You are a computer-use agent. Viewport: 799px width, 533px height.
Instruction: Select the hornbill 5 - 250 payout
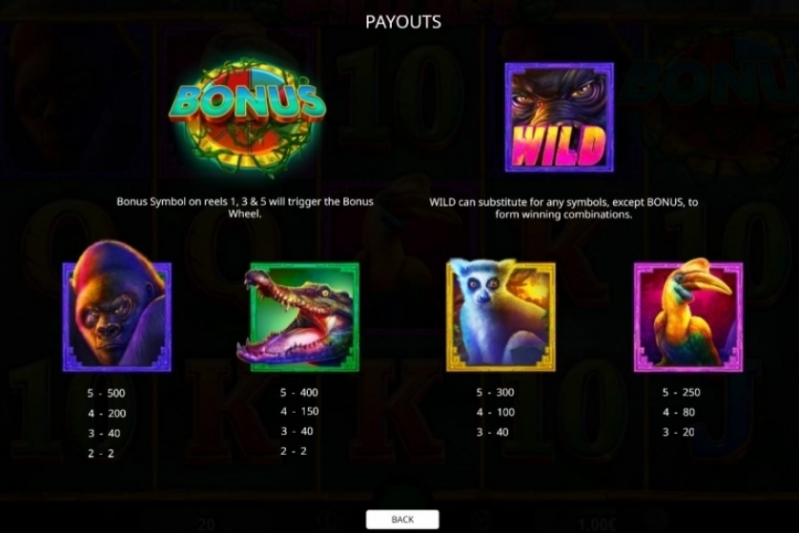click(x=681, y=392)
